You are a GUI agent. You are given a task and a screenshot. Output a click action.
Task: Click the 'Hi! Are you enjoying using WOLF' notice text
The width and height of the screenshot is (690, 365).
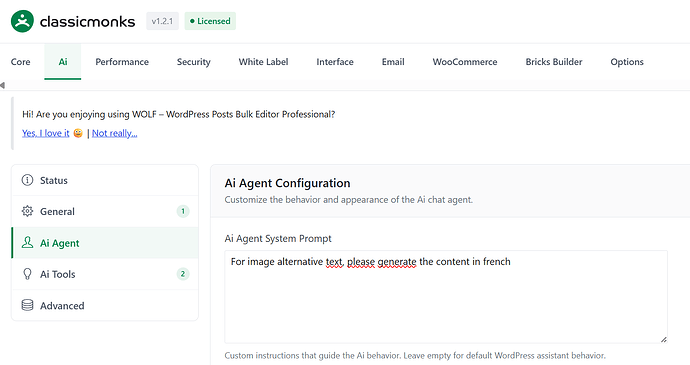tap(178, 114)
